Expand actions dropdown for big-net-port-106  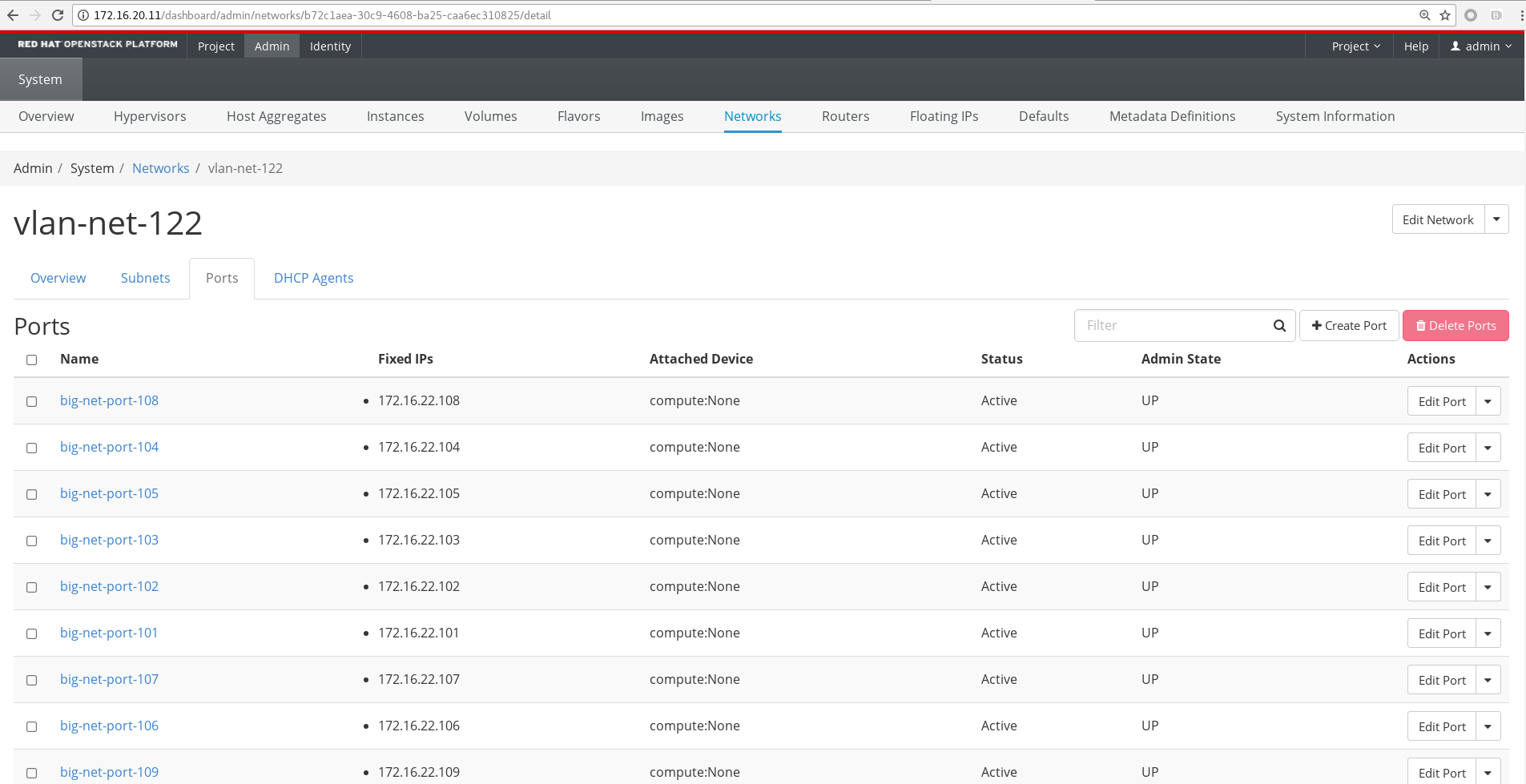(1488, 726)
